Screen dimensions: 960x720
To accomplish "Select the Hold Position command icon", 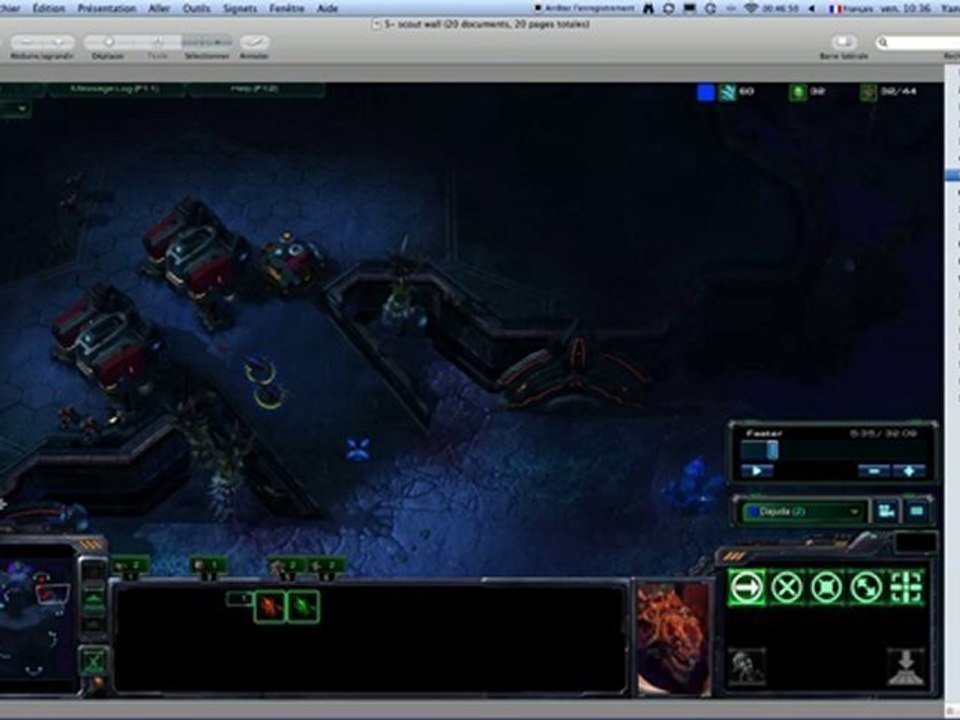I will tap(827, 588).
